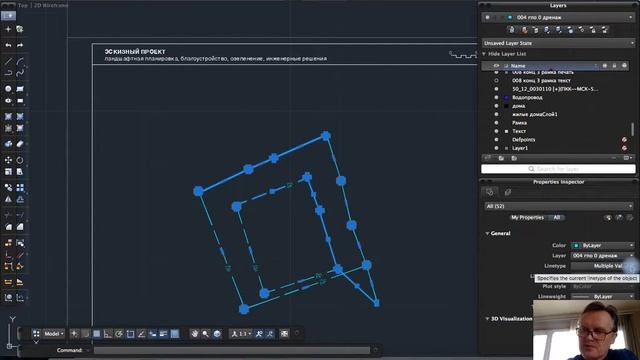Select the Rotate tool
640x360 pixels.
coord(20,160)
